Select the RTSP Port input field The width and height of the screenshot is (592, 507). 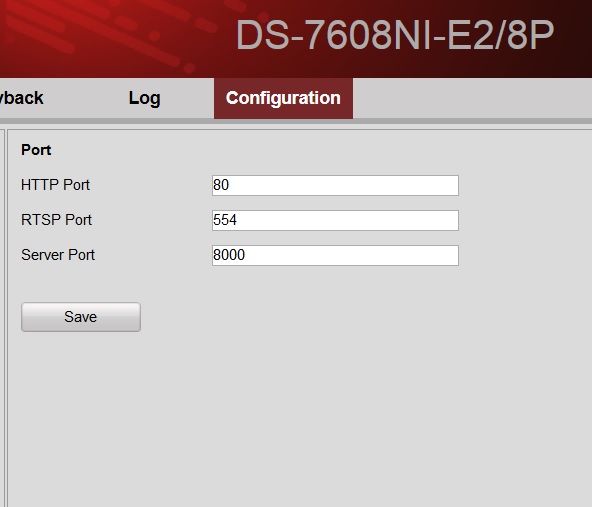coord(335,220)
